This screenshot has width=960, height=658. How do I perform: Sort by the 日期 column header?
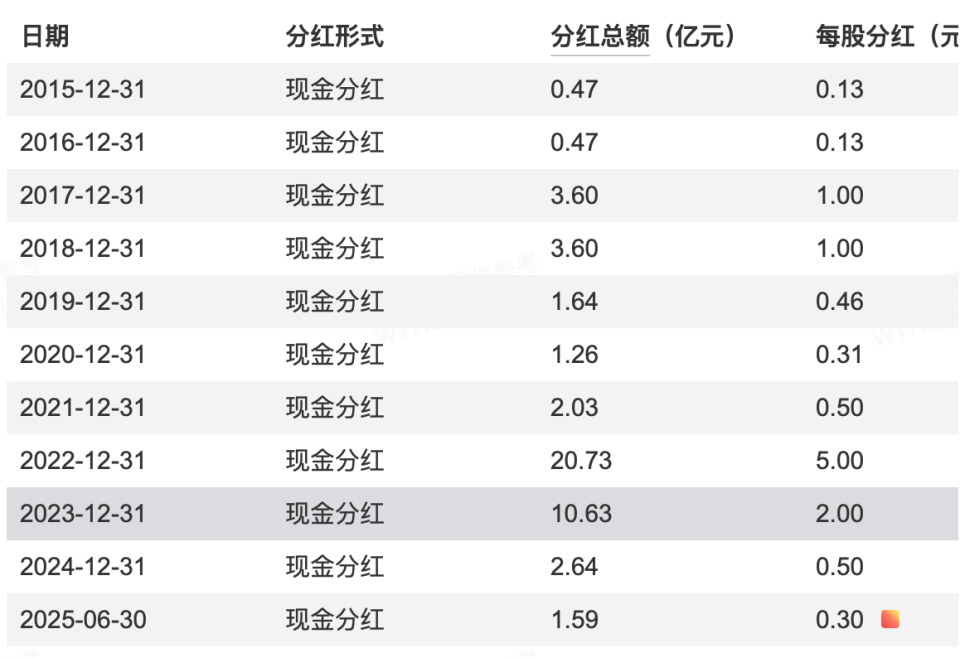click(x=45, y=37)
